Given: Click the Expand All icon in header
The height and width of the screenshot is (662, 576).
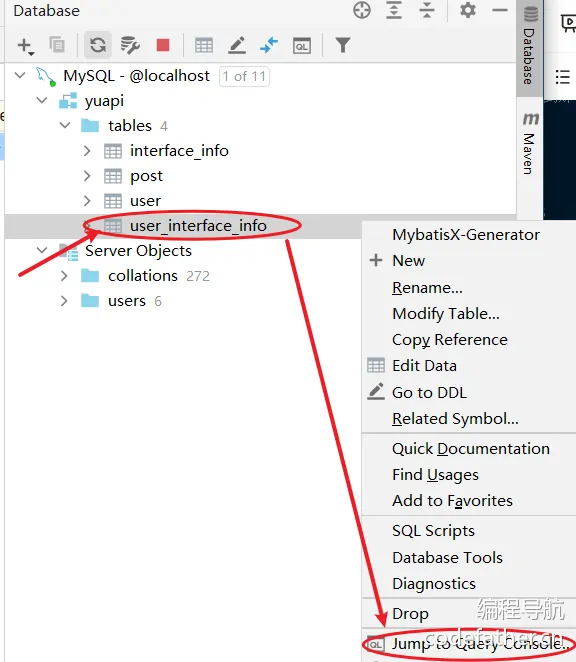Looking at the screenshot, I should point(394,10).
